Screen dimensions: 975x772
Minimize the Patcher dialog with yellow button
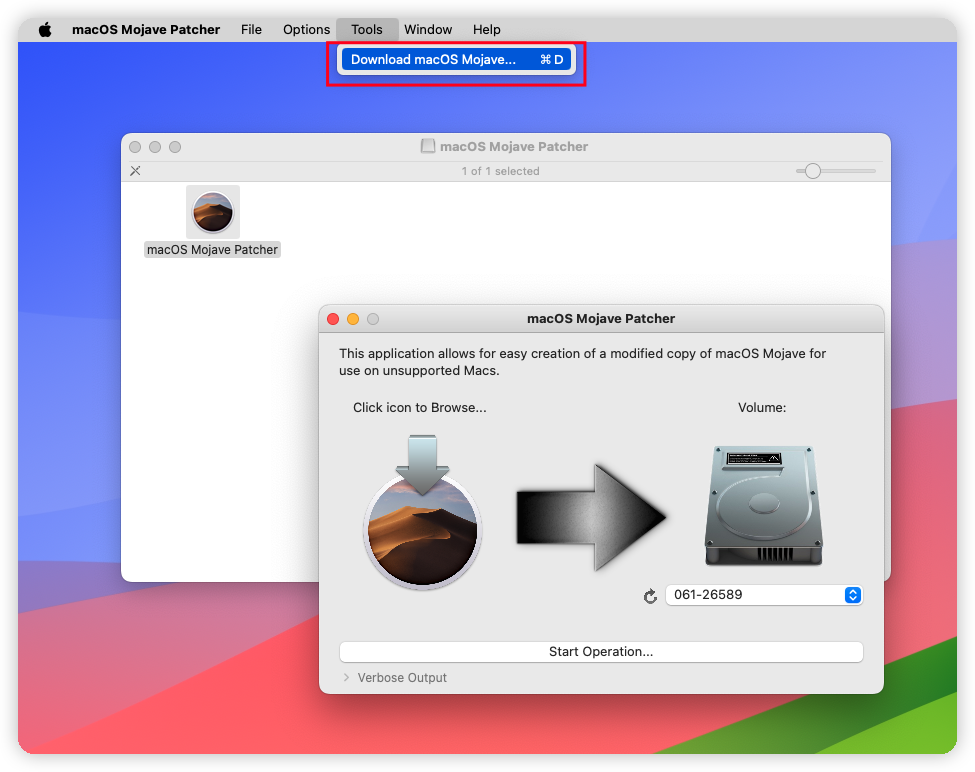(x=353, y=319)
